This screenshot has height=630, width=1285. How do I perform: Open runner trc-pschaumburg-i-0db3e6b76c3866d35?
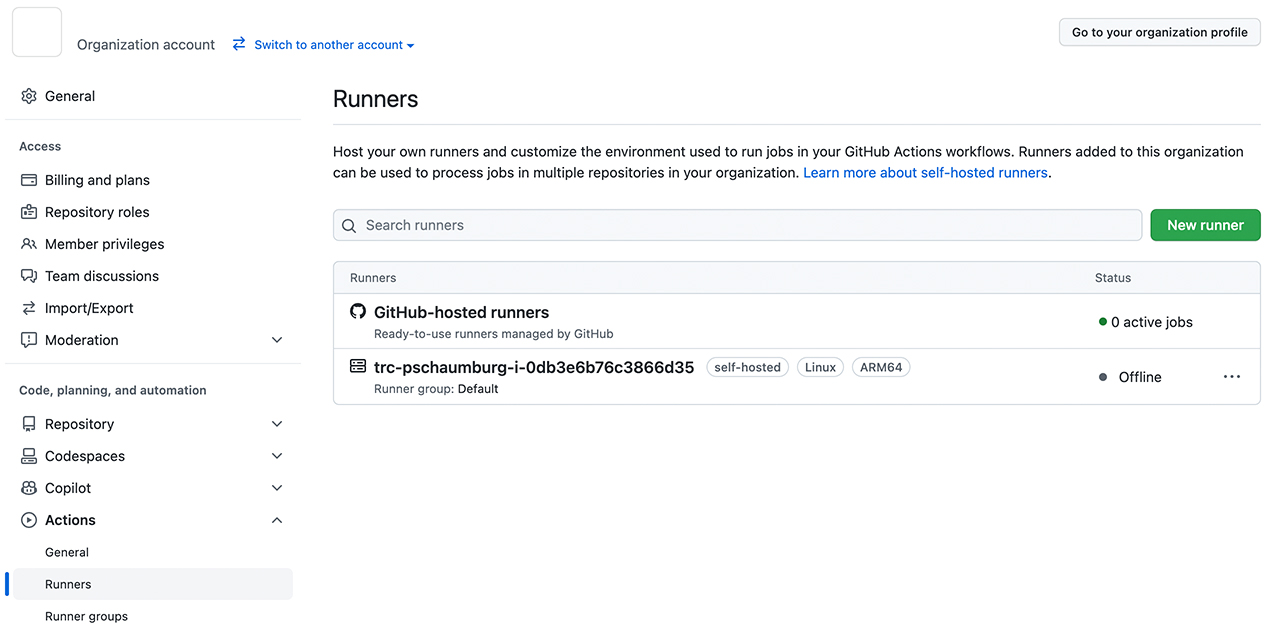coord(534,367)
